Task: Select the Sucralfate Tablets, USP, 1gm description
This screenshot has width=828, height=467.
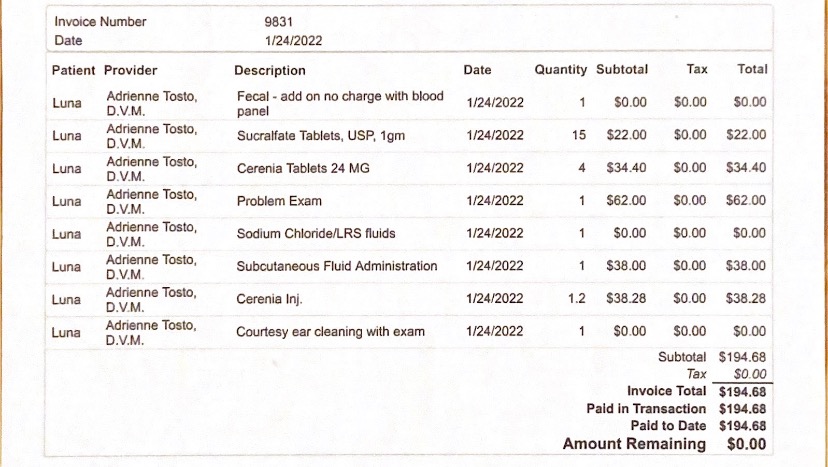Action: [320, 135]
